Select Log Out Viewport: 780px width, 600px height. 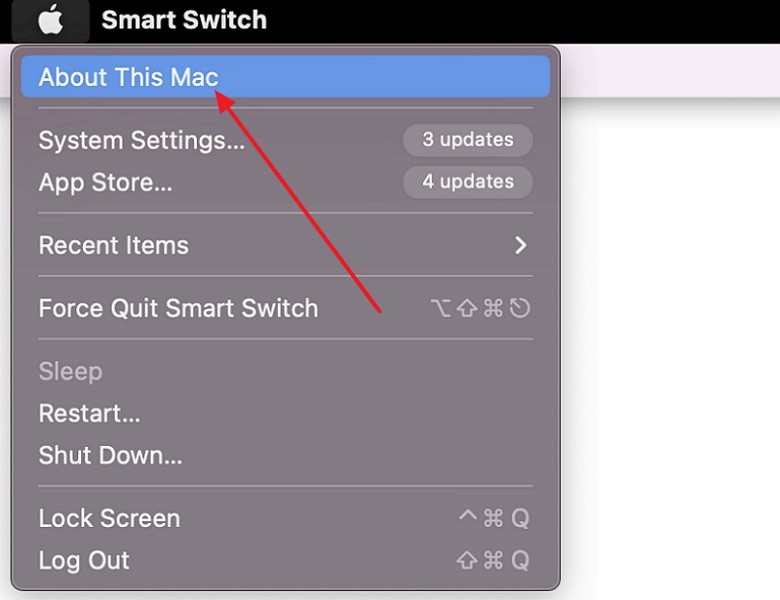pyautogui.click(x=286, y=560)
